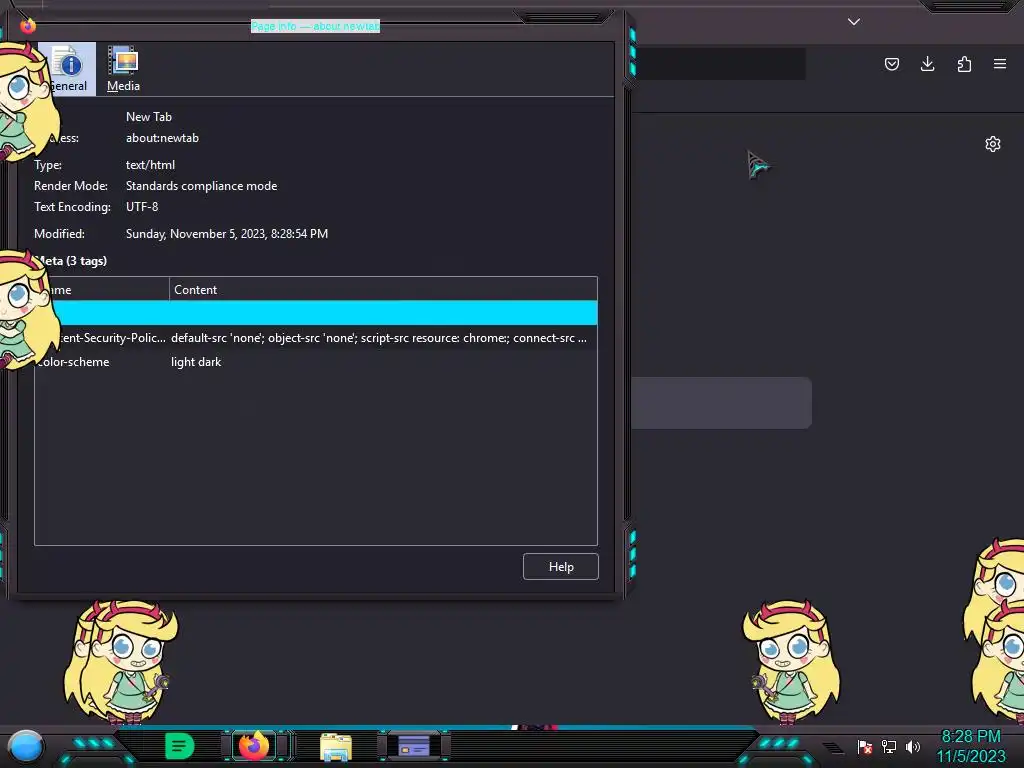Click the Content column header
This screenshot has height=768, width=1024.
pyautogui.click(x=383, y=289)
